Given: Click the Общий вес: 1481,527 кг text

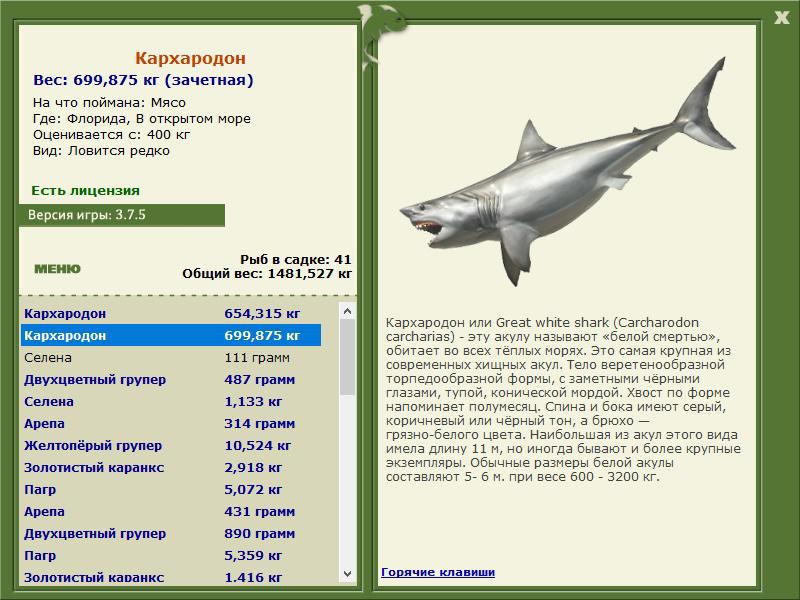Looking at the screenshot, I should (x=267, y=273).
